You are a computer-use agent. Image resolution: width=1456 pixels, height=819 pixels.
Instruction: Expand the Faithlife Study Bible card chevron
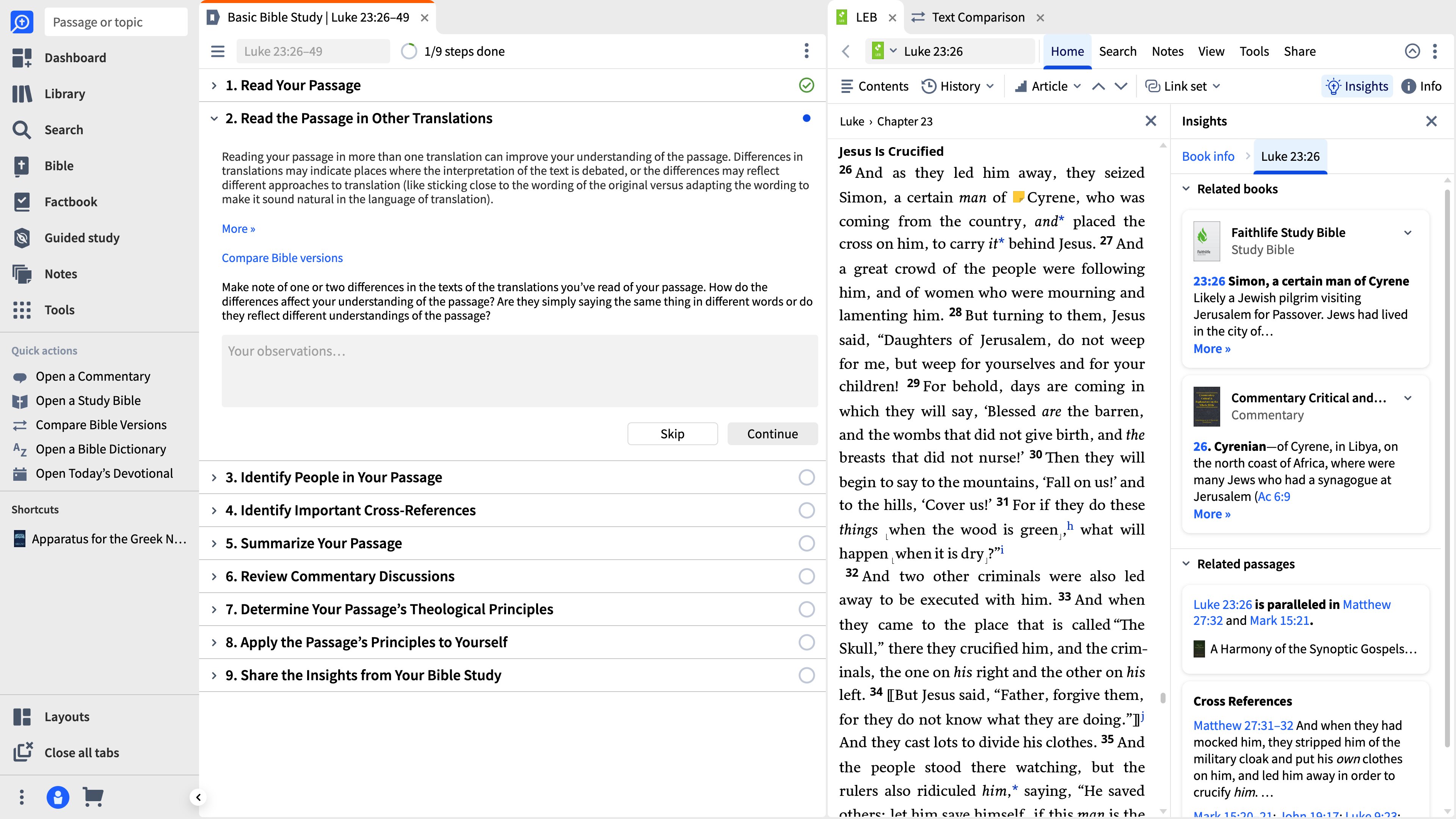tap(1408, 233)
